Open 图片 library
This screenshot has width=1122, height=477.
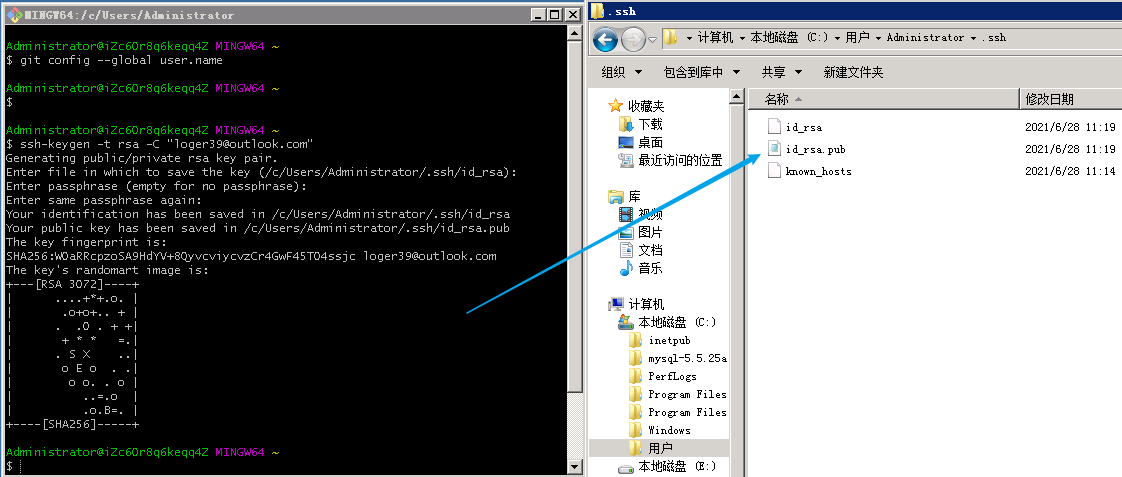(650, 232)
